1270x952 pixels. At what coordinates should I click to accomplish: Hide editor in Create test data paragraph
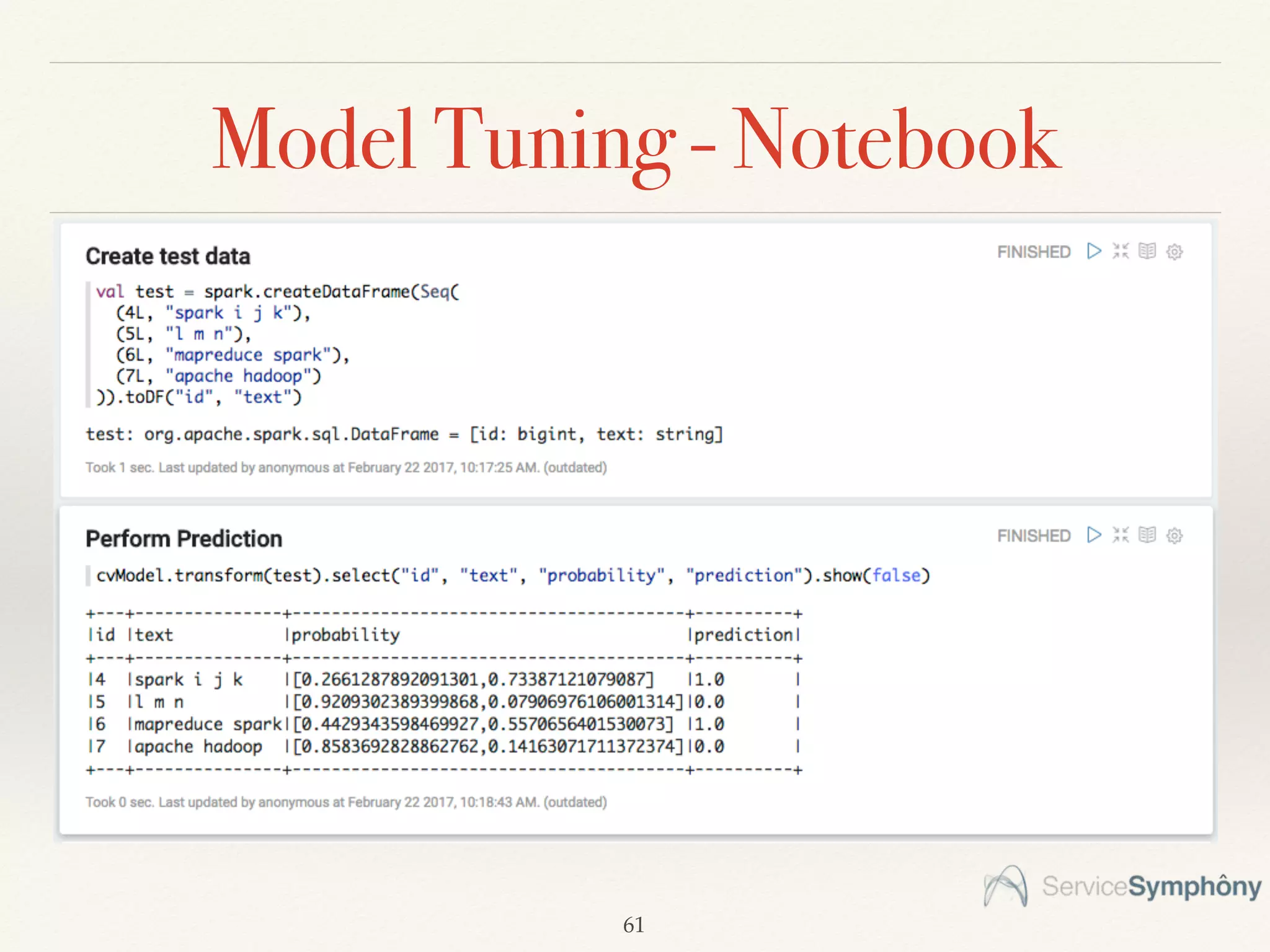point(1121,251)
